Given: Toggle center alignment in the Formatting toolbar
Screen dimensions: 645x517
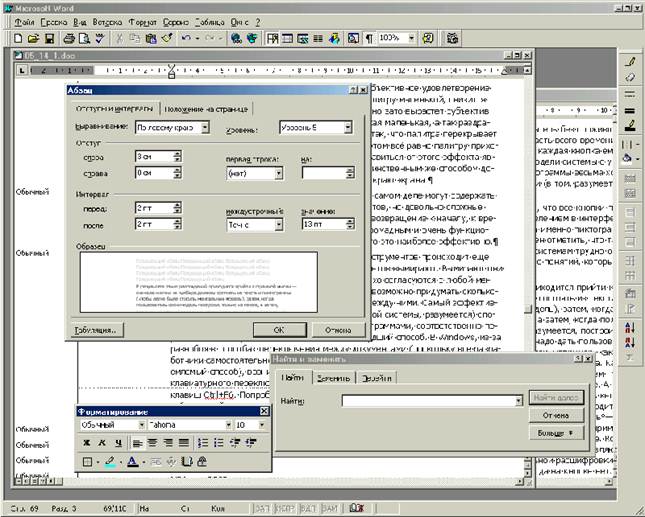Looking at the screenshot, I should coord(153,442).
